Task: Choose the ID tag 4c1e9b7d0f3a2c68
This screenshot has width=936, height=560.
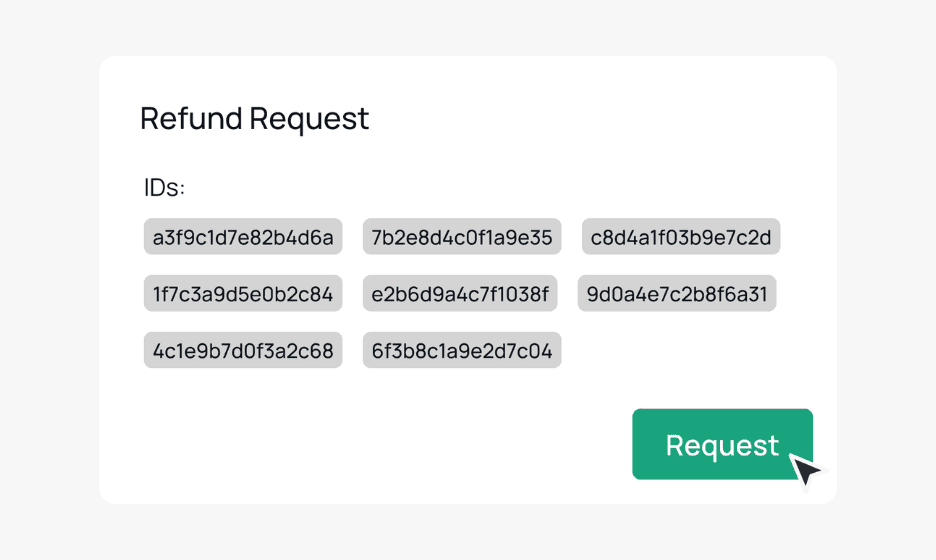Action: [x=243, y=351]
